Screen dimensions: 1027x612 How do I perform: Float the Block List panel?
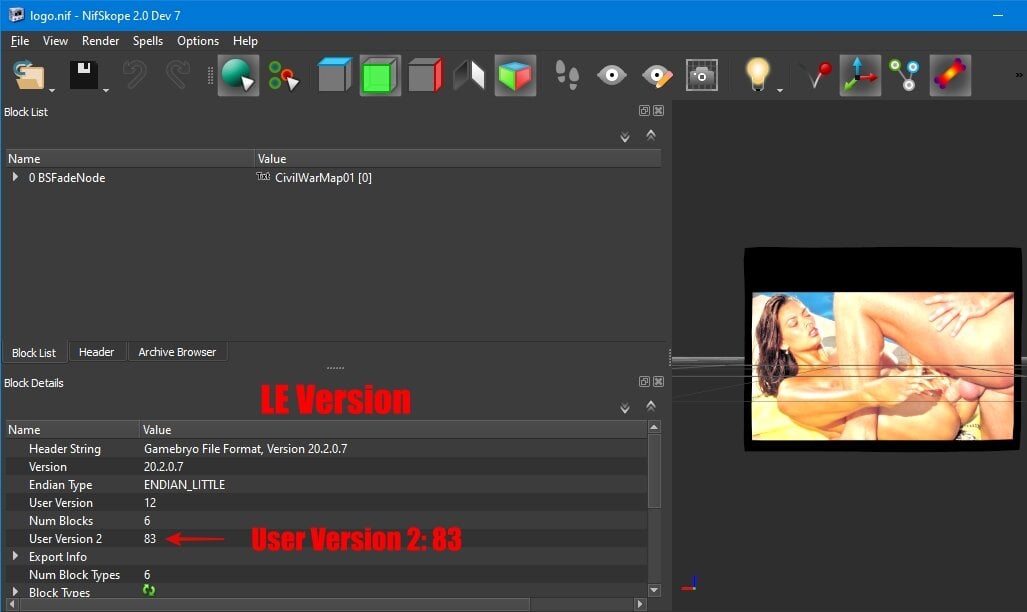pos(644,110)
